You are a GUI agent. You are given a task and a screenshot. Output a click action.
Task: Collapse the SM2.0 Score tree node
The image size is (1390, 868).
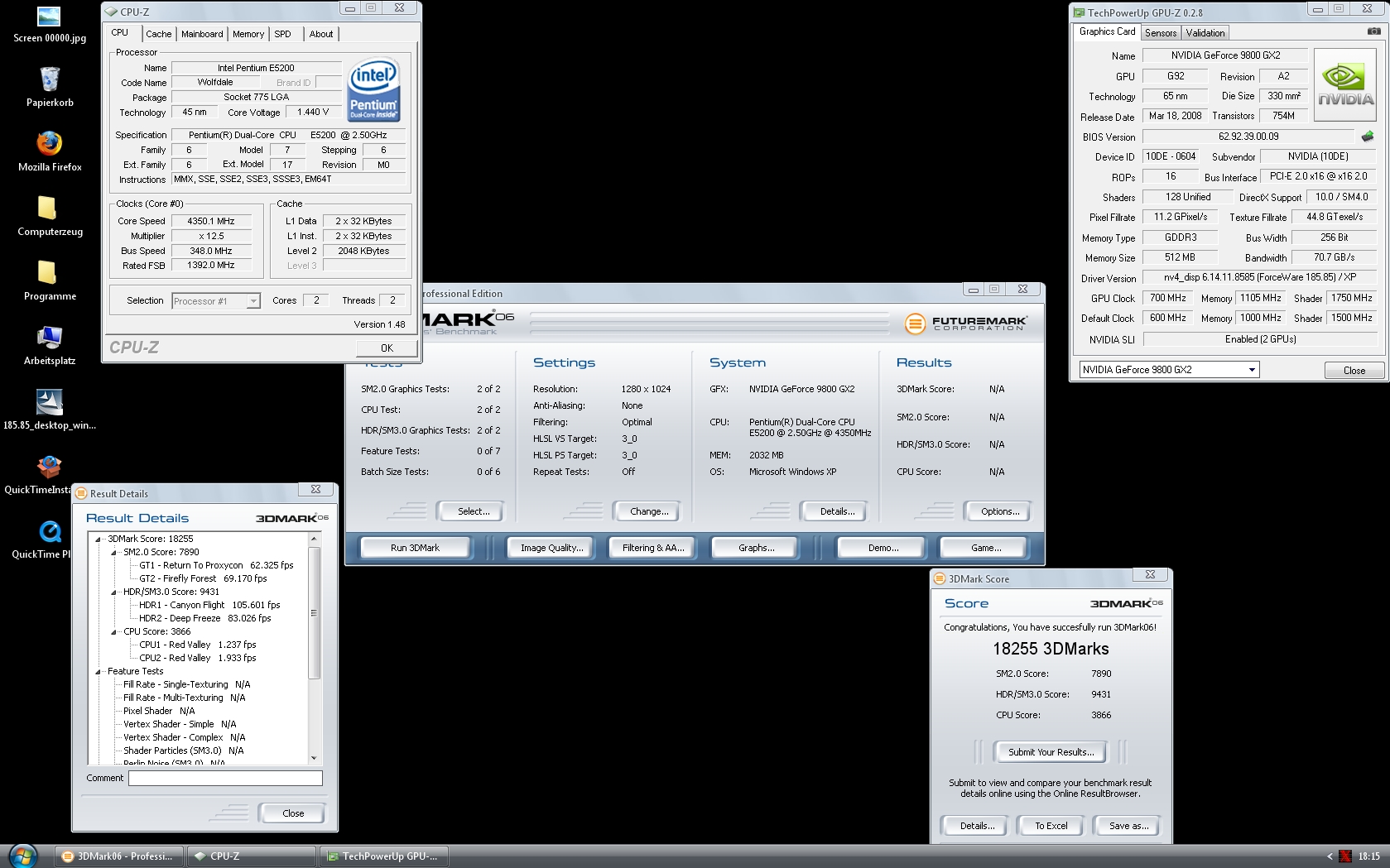click(114, 552)
